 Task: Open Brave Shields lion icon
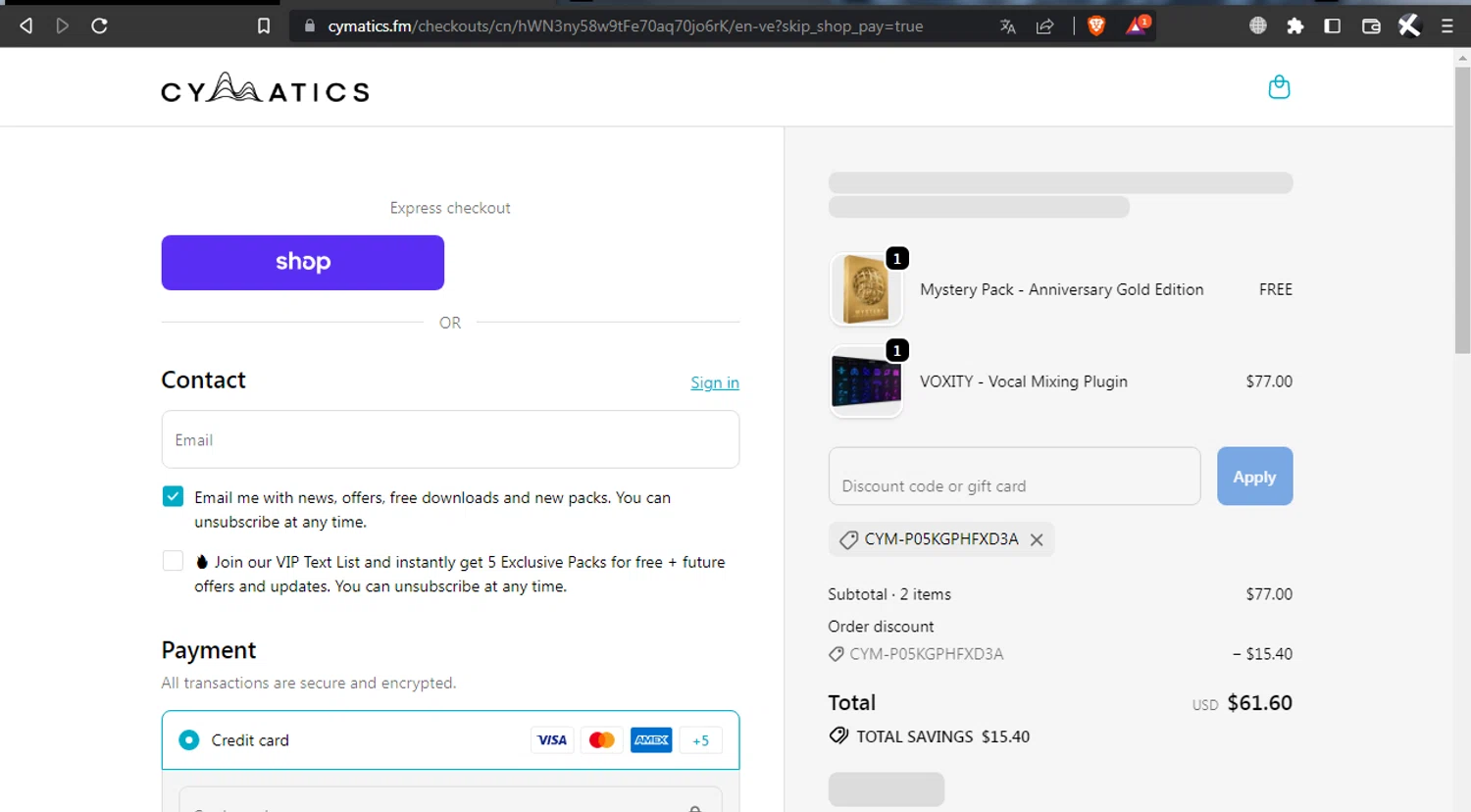pos(1096,26)
